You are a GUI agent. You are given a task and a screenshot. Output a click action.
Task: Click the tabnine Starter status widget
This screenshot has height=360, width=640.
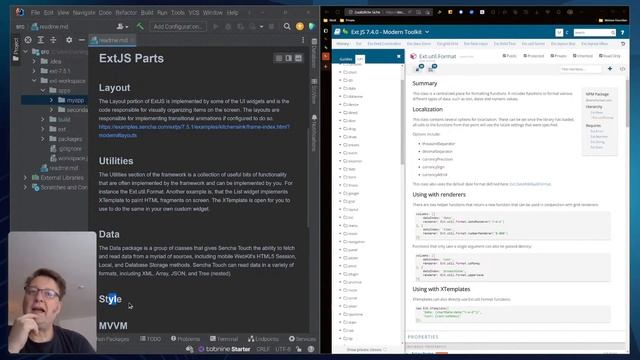pyautogui.click(x=224, y=349)
